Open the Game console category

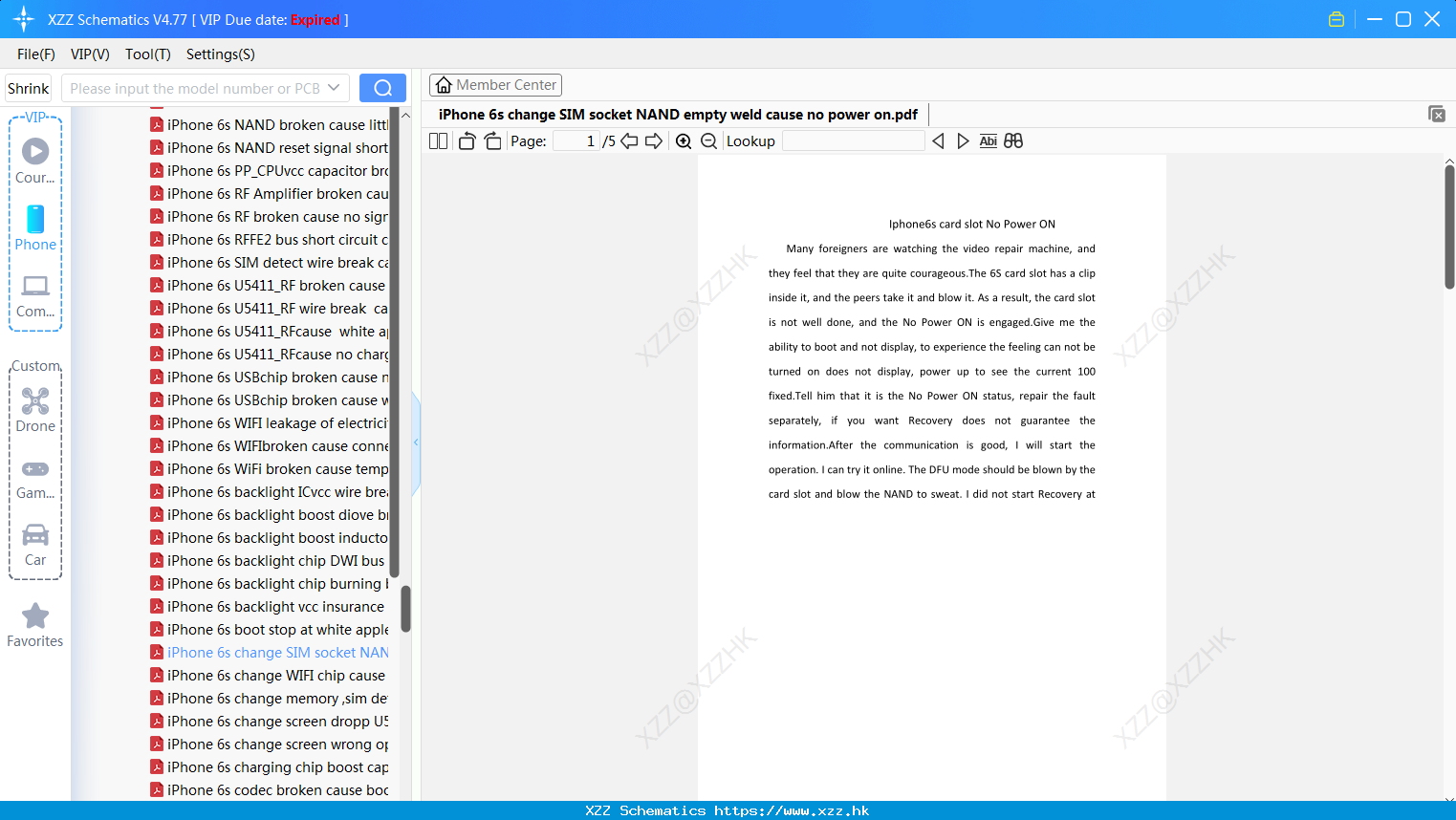pos(35,479)
